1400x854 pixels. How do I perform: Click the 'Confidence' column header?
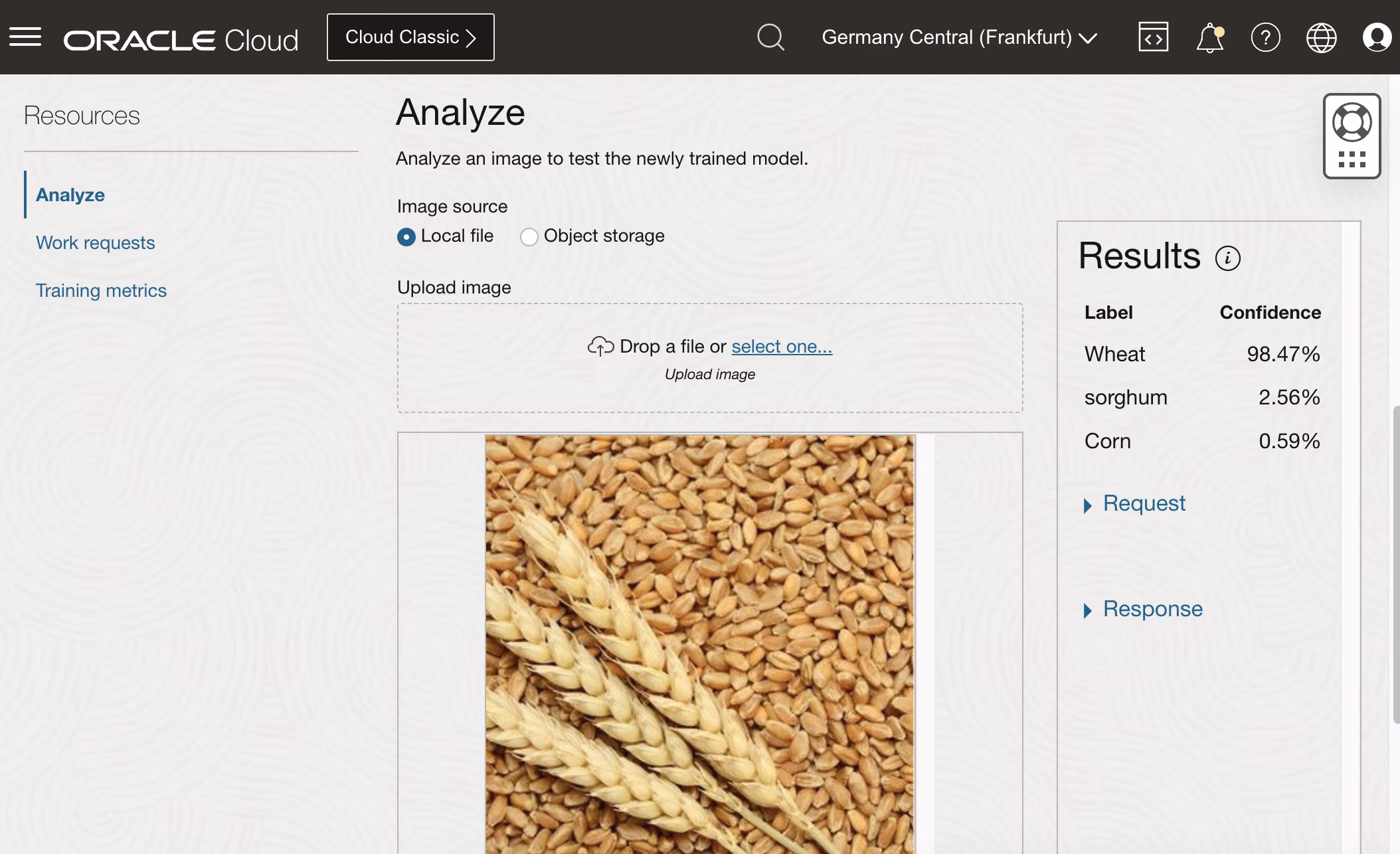click(1270, 312)
